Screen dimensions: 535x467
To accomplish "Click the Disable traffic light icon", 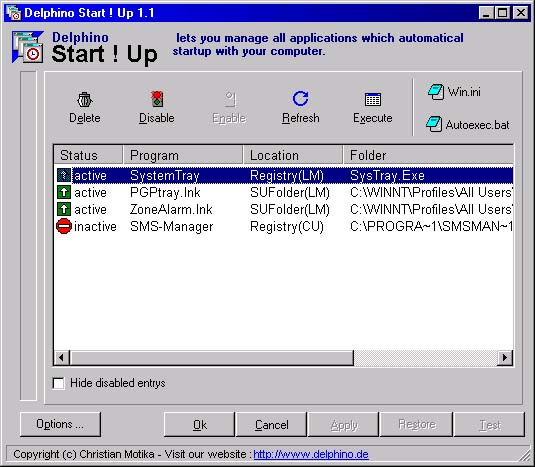I will click(157, 99).
